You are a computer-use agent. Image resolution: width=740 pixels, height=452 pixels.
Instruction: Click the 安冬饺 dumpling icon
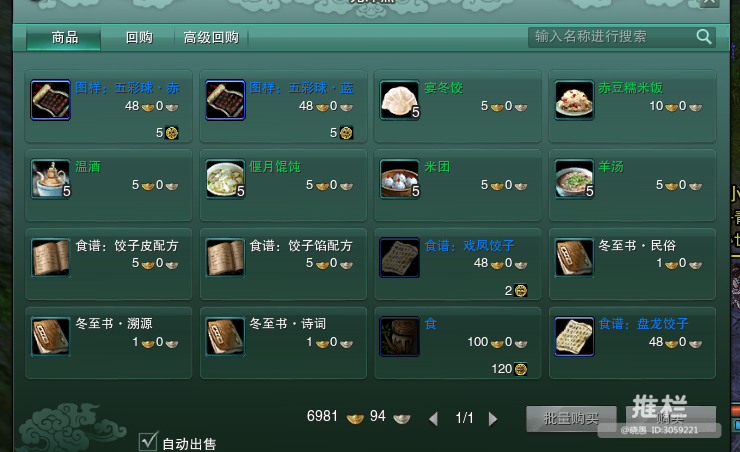click(400, 100)
